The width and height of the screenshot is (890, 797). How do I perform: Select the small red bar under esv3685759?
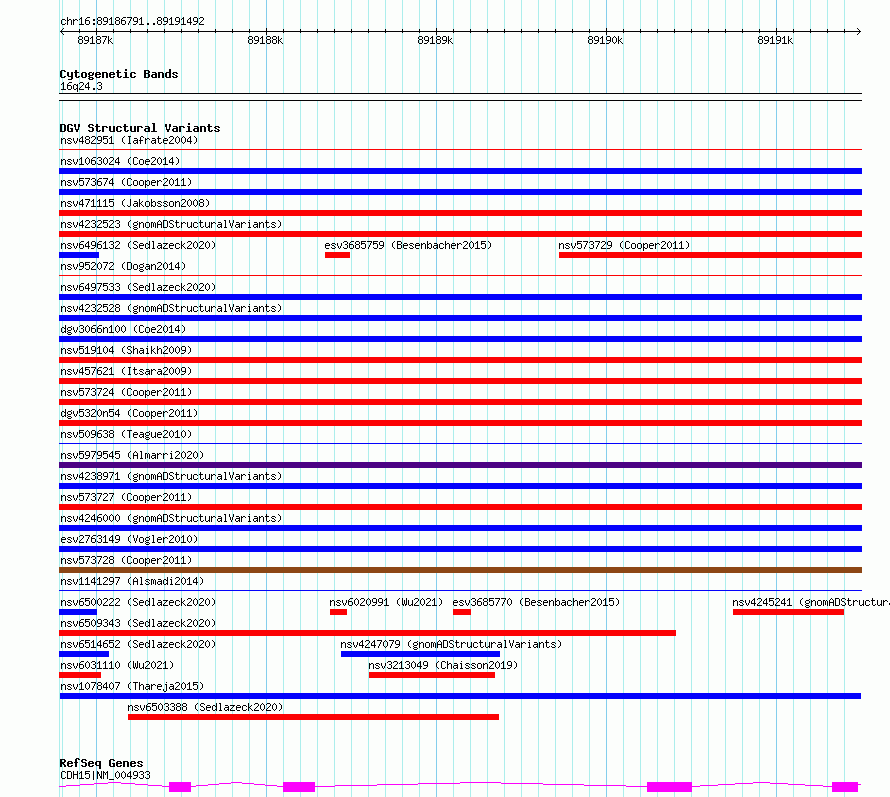pos(337,255)
